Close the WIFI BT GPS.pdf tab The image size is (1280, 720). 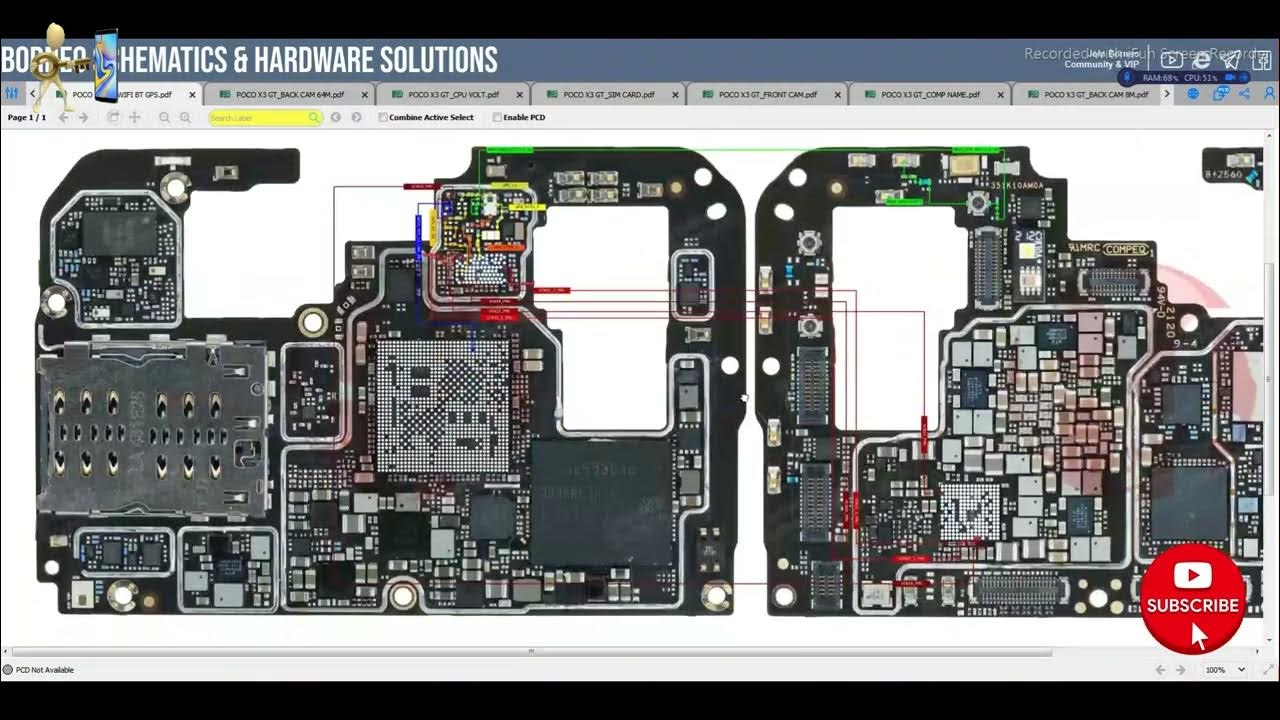[x=192, y=95]
